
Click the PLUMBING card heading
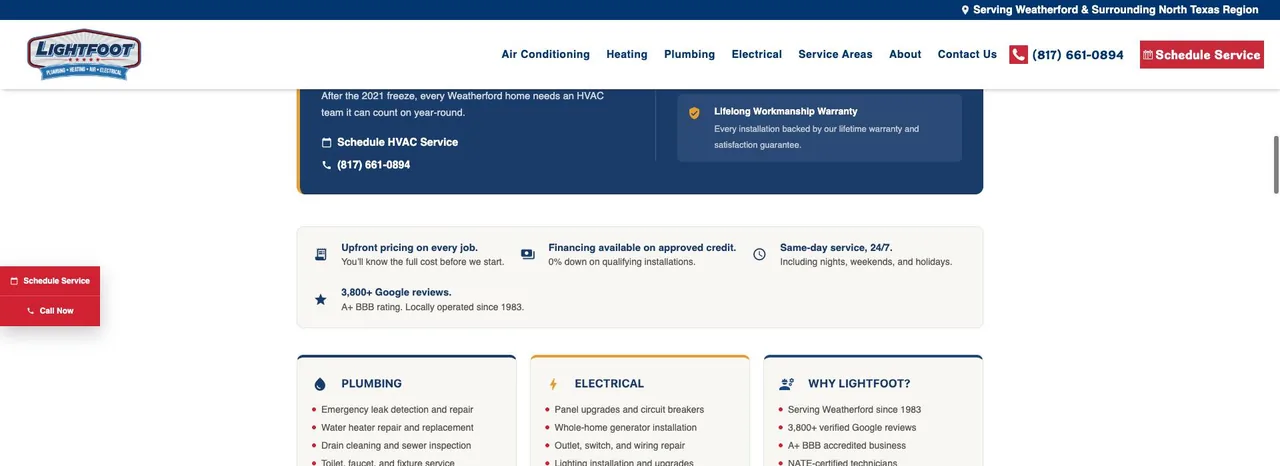coord(371,384)
